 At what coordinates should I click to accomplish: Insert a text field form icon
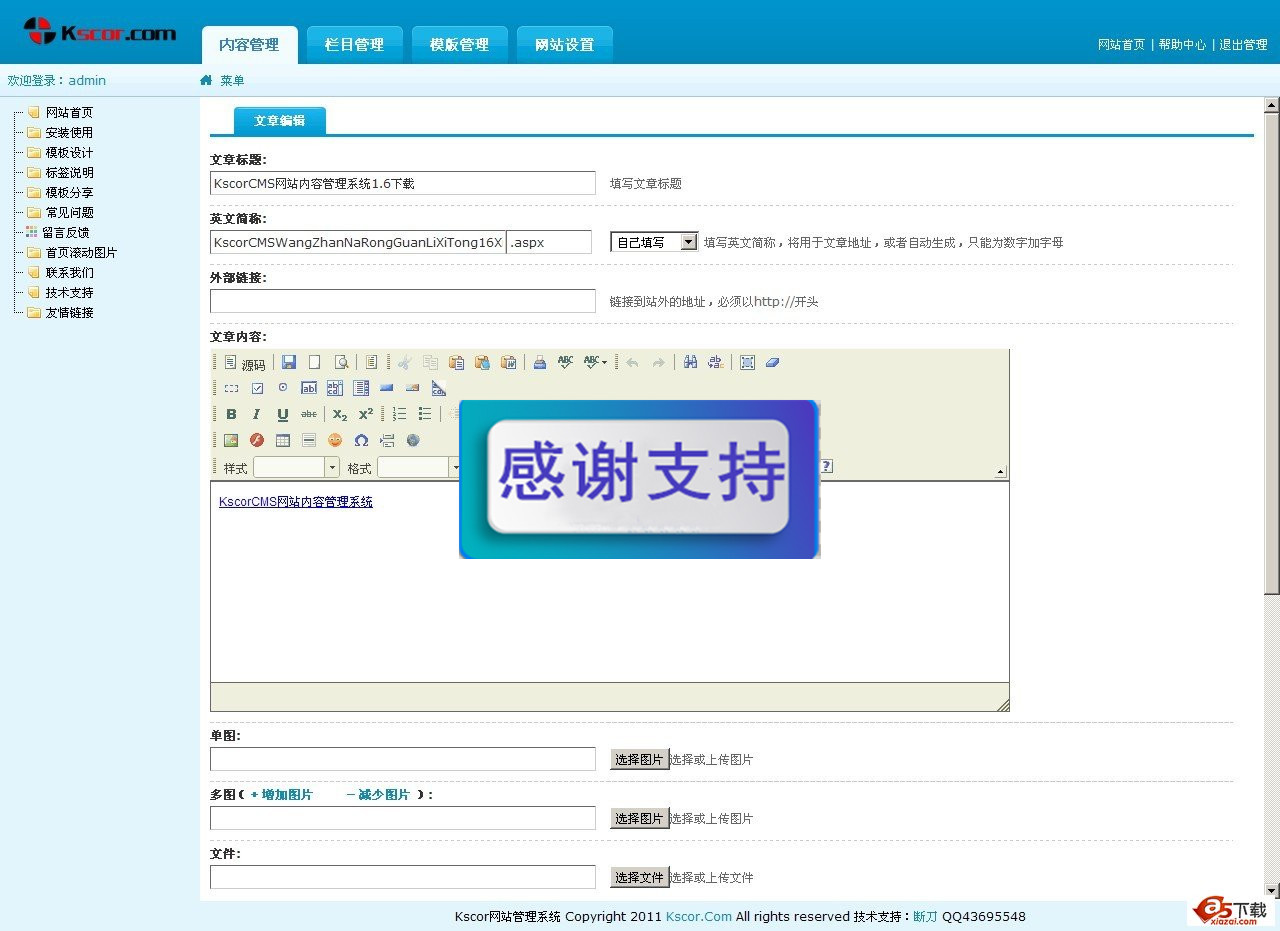(x=309, y=388)
